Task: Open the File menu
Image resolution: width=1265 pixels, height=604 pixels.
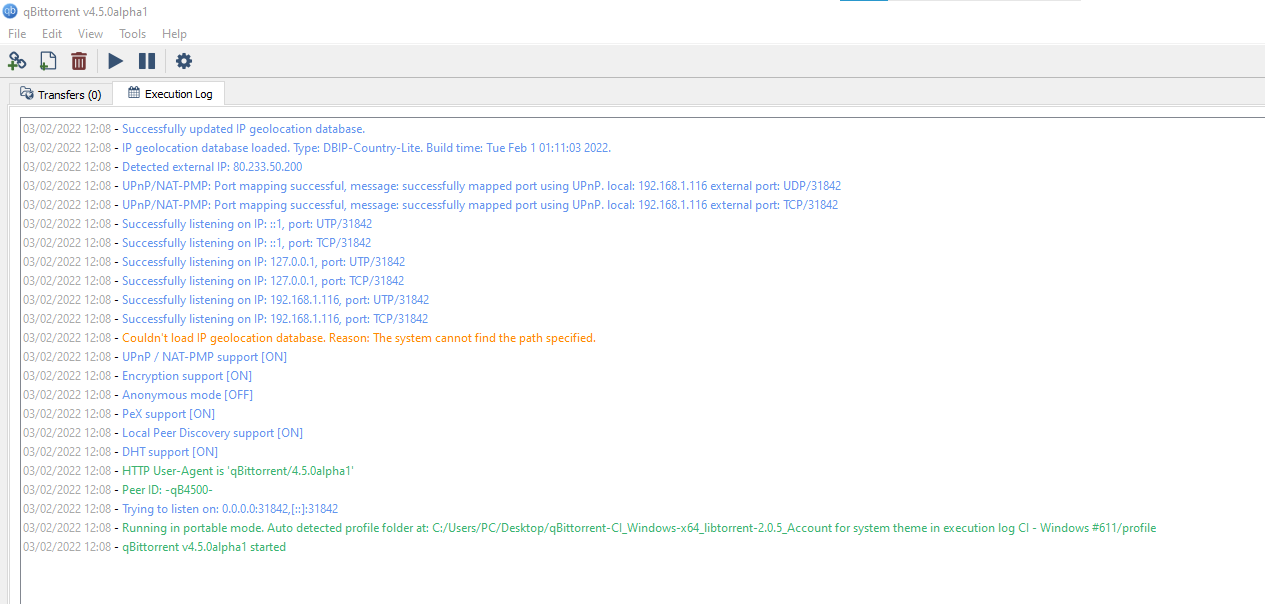Action: click(x=16, y=33)
